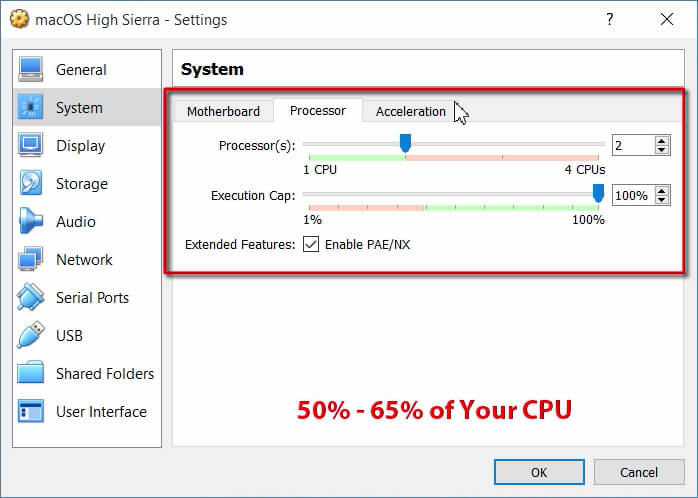Select the Audio speaker icon
This screenshot has width=698, height=498.
(31, 222)
